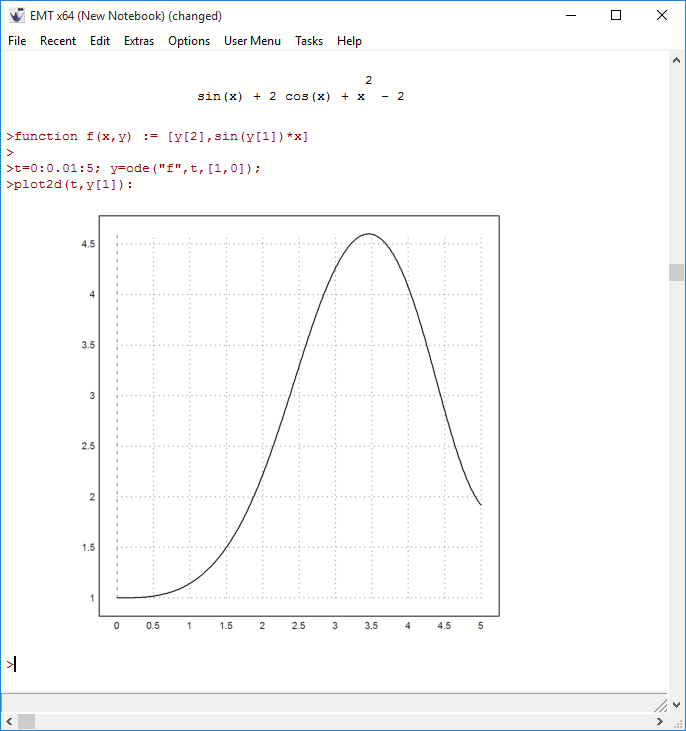Click the y-axis label '4.5' in plot
686x731 pixels.
88,244
